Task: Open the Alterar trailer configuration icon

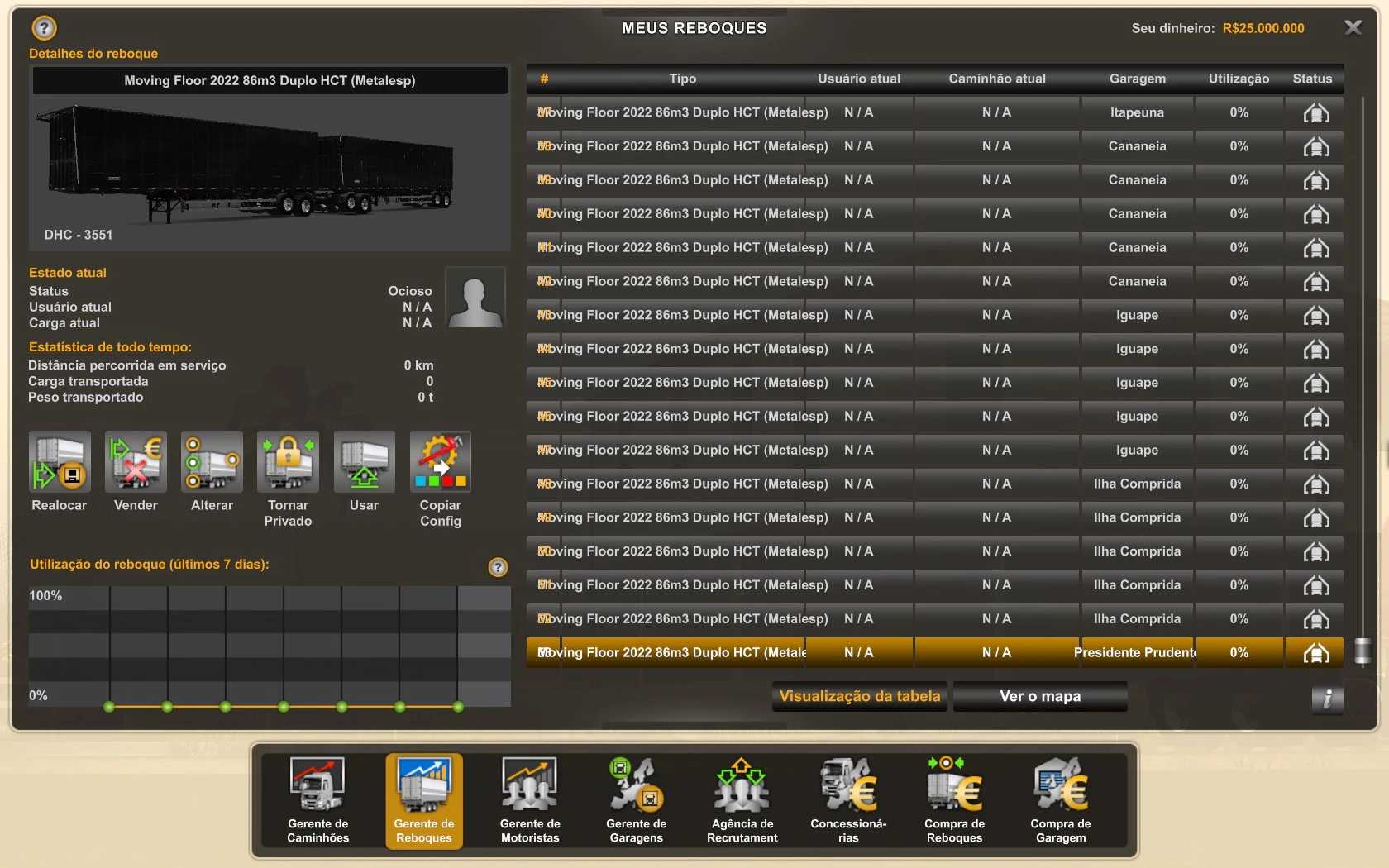Action: click(212, 462)
